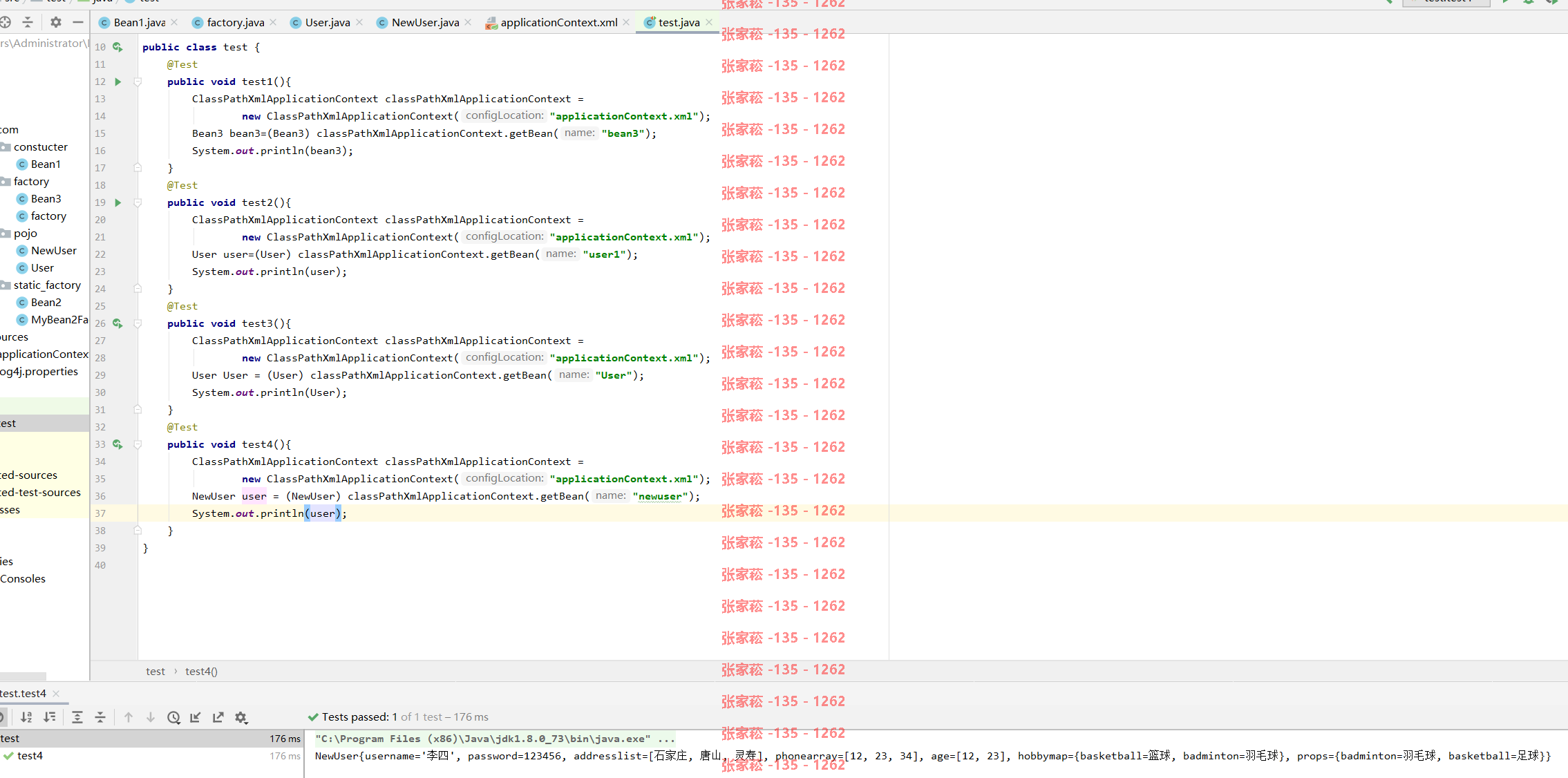Switch to Bean1.java tab
Image resolution: width=1568 pixels, height=778 pixels.
[139, 22]
